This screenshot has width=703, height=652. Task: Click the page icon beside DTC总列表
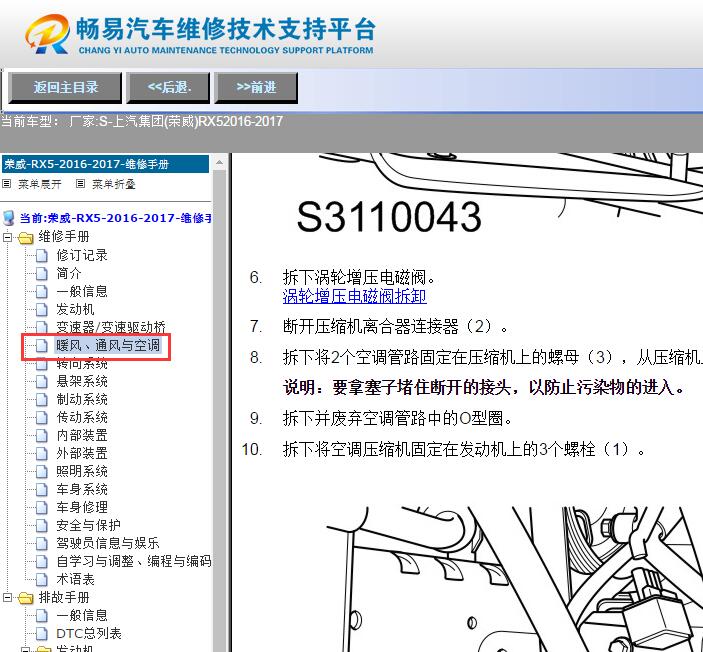[42, 634]
